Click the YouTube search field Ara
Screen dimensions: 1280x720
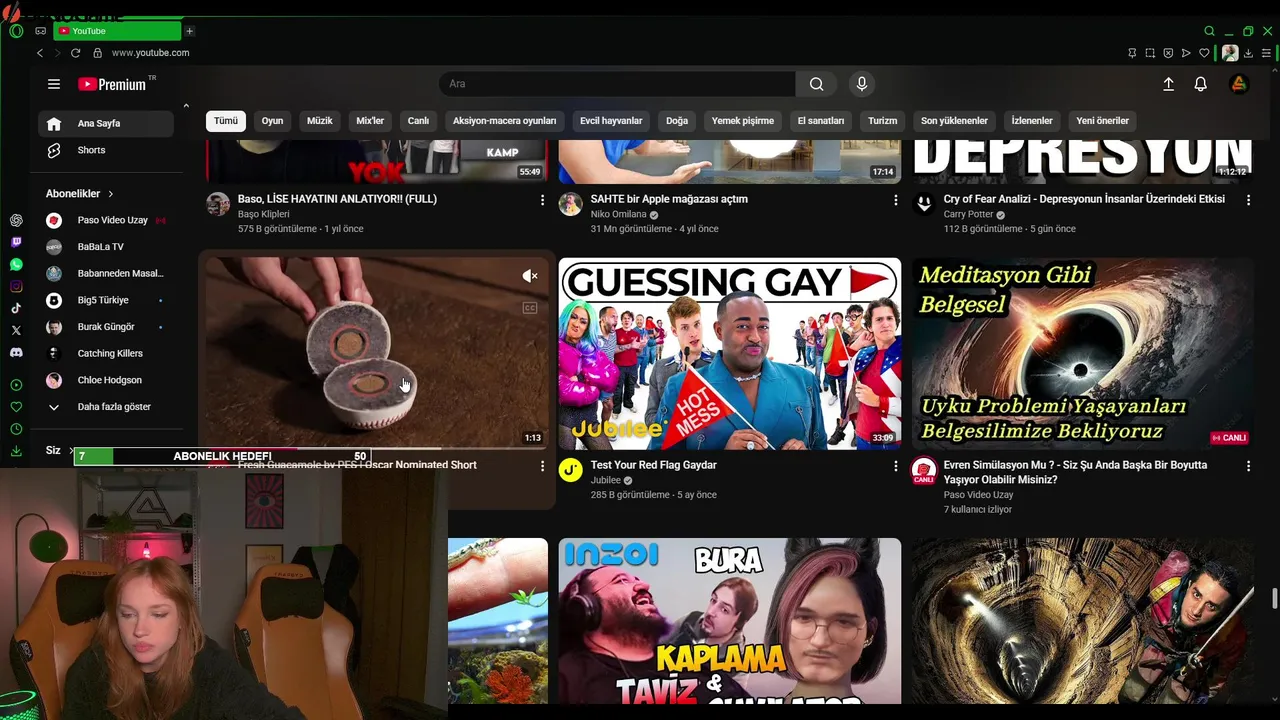pyautogui.click(x=617, y=84)
